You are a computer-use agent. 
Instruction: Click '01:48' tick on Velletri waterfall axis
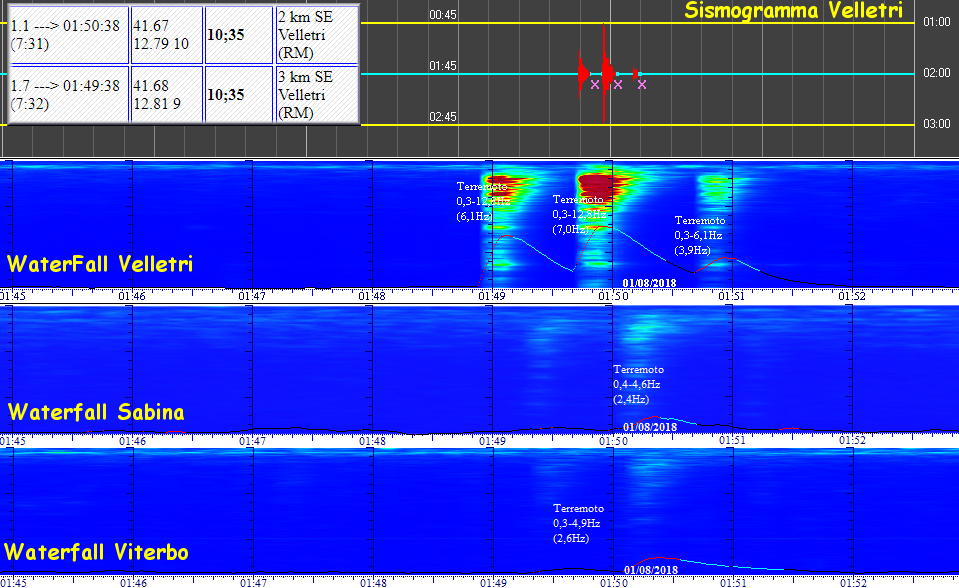[372, 296]
